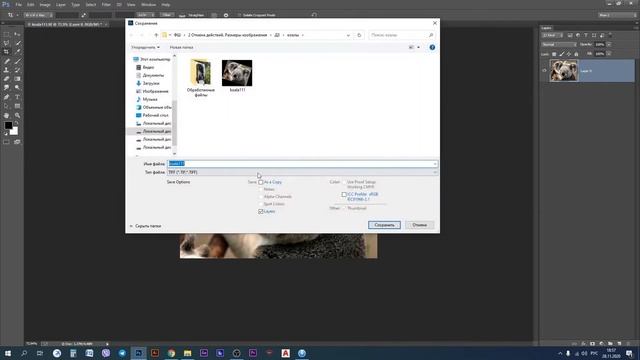
Task: Uncheck the Layers checkbox in save options
Action: 261,211
